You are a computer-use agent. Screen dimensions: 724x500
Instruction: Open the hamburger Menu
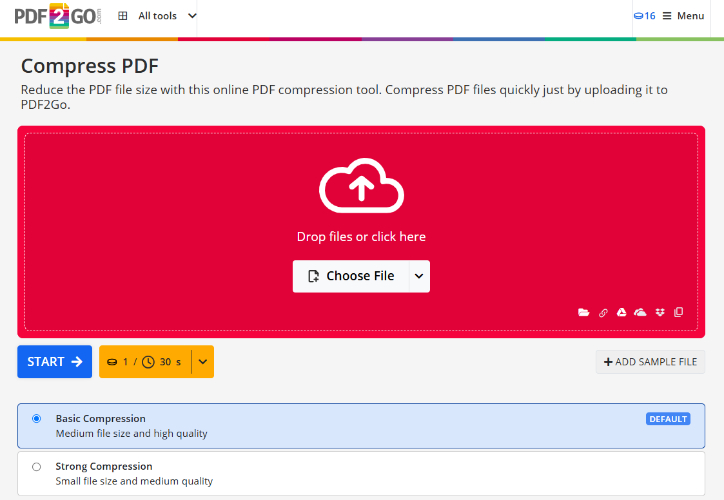pos(683,16)
